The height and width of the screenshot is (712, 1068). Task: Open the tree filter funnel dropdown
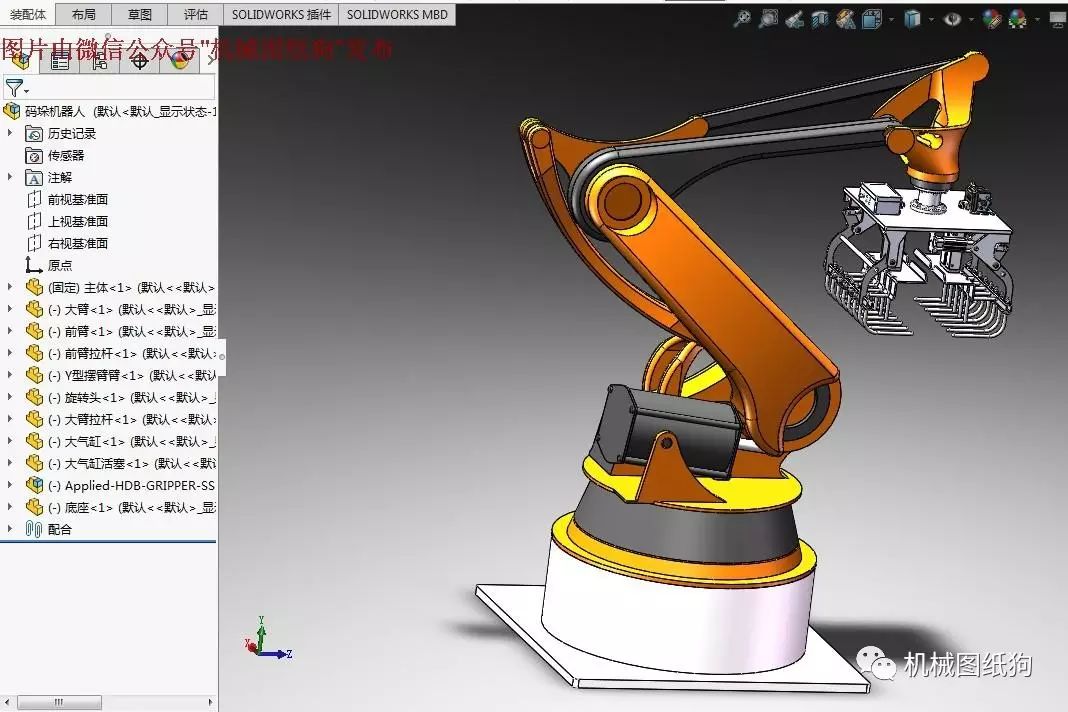click(16, 88)
